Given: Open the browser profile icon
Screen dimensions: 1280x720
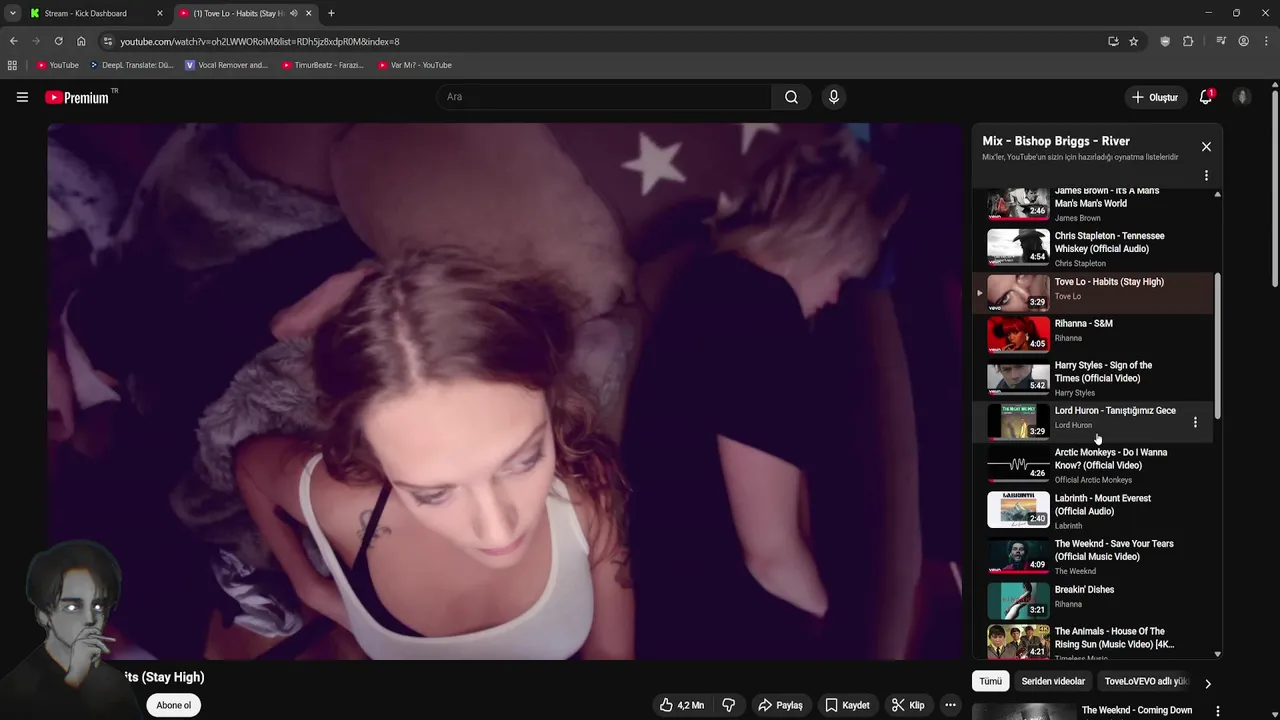Looking at the screenshot, I should click(x=1243, y=41).
